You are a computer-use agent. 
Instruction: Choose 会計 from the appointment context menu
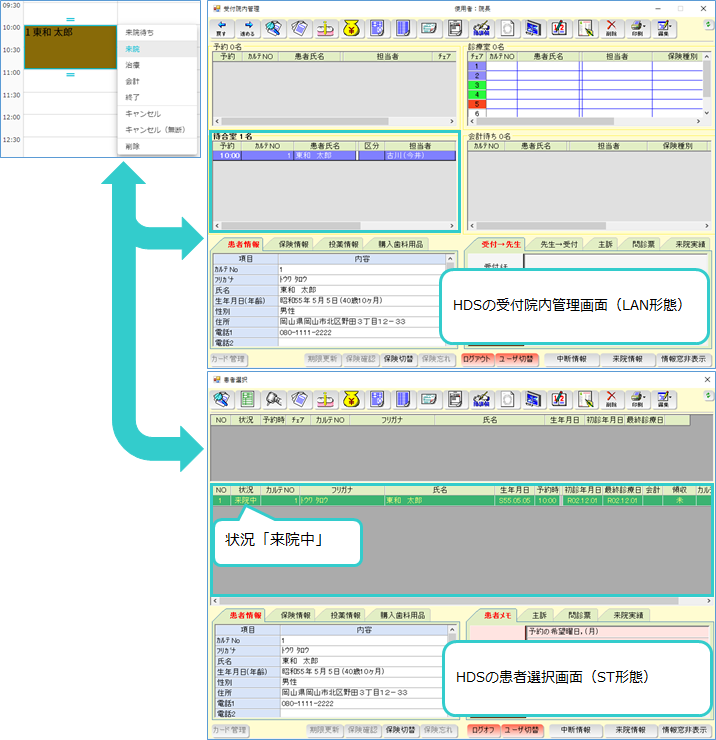tap(133, 81)
